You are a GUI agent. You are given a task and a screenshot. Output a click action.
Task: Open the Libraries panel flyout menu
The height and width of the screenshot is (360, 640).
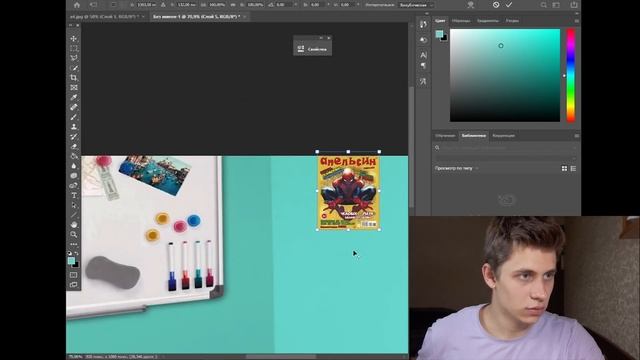click(576, 136)
